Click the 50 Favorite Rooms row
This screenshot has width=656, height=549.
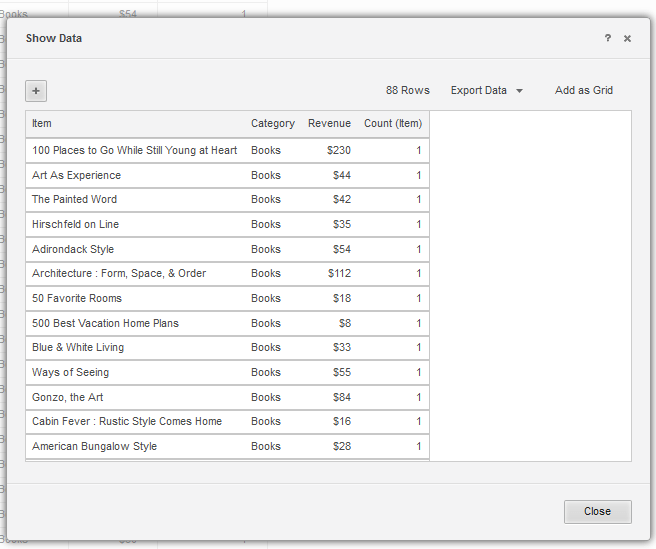point(77,299)
